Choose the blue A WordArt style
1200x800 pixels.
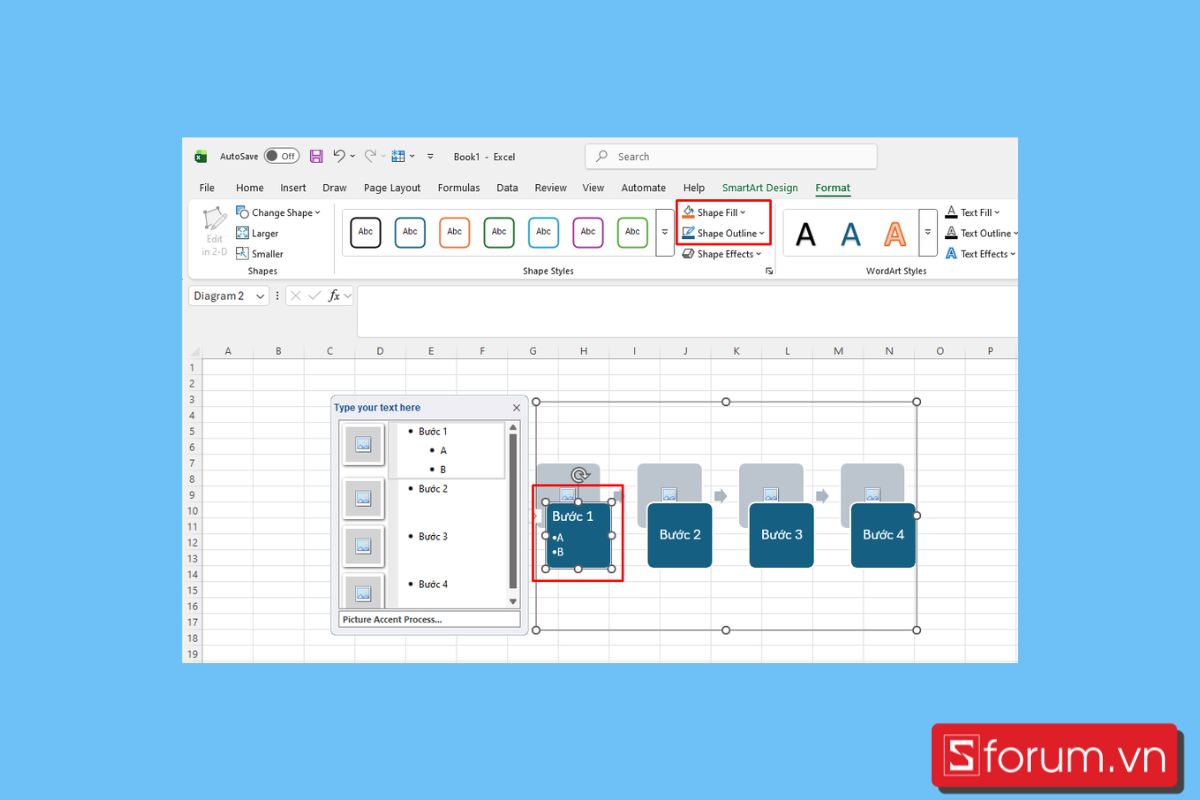pyautogui.click(x=850, y=234)
